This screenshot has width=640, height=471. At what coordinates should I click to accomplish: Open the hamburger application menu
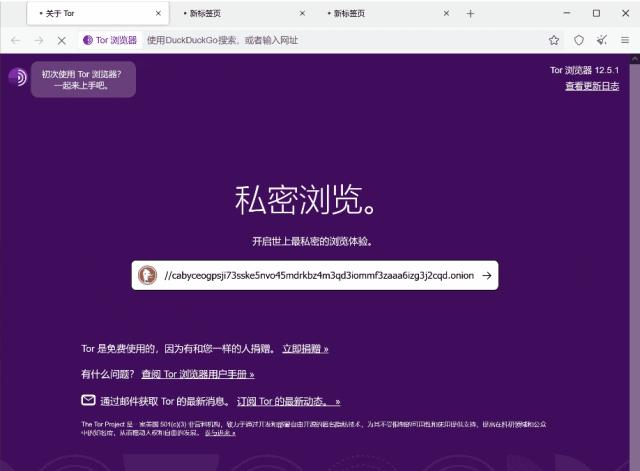point(625,40)
